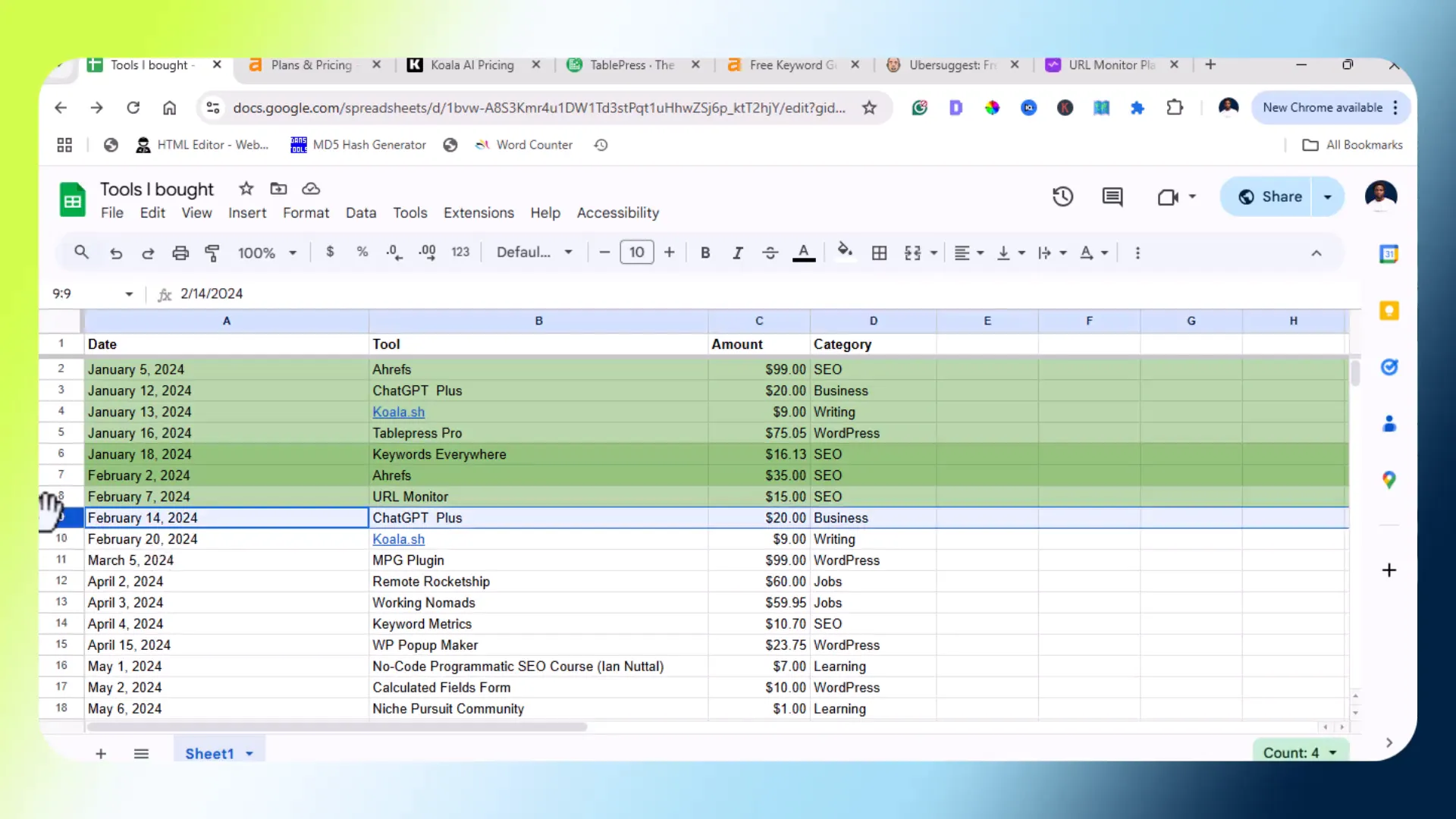Open the Default font dropdown
Viewport: 1456px width, 819px height.
click(x=534, y=253)
